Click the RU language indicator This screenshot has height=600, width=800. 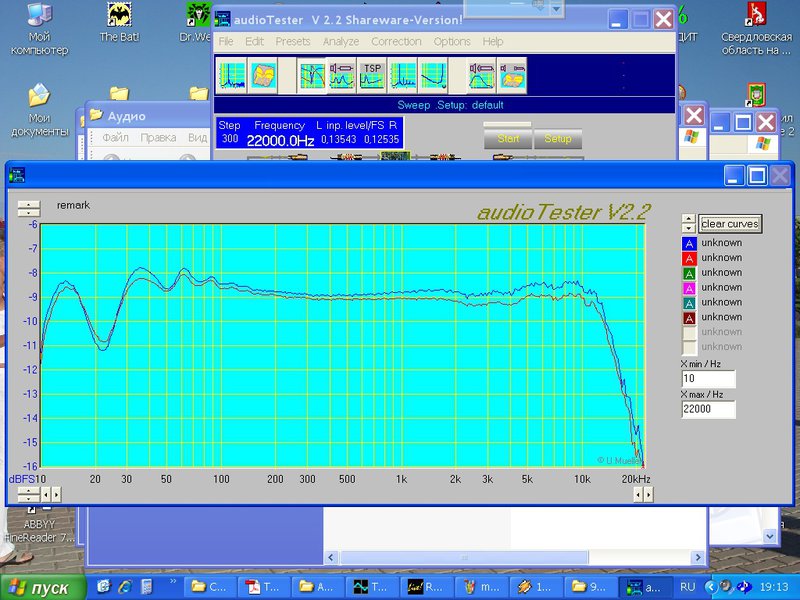[x=687, y=587]
